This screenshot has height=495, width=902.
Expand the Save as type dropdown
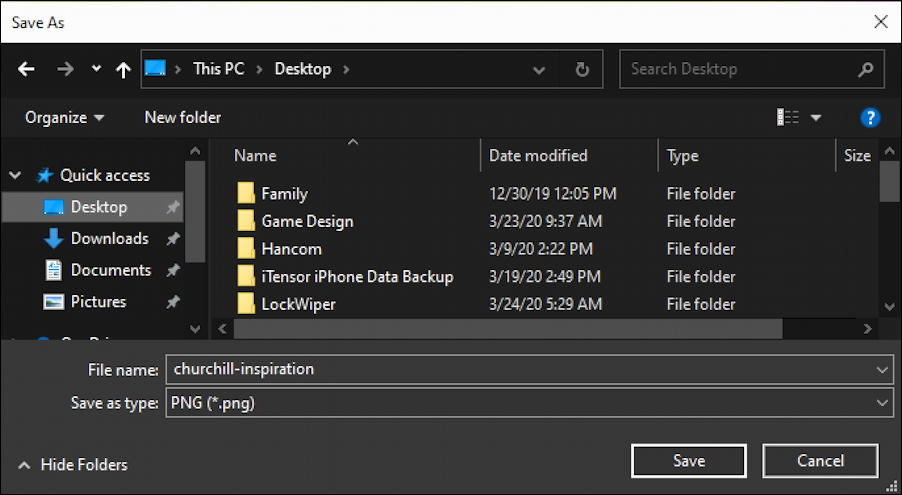(x=881, y=403)
